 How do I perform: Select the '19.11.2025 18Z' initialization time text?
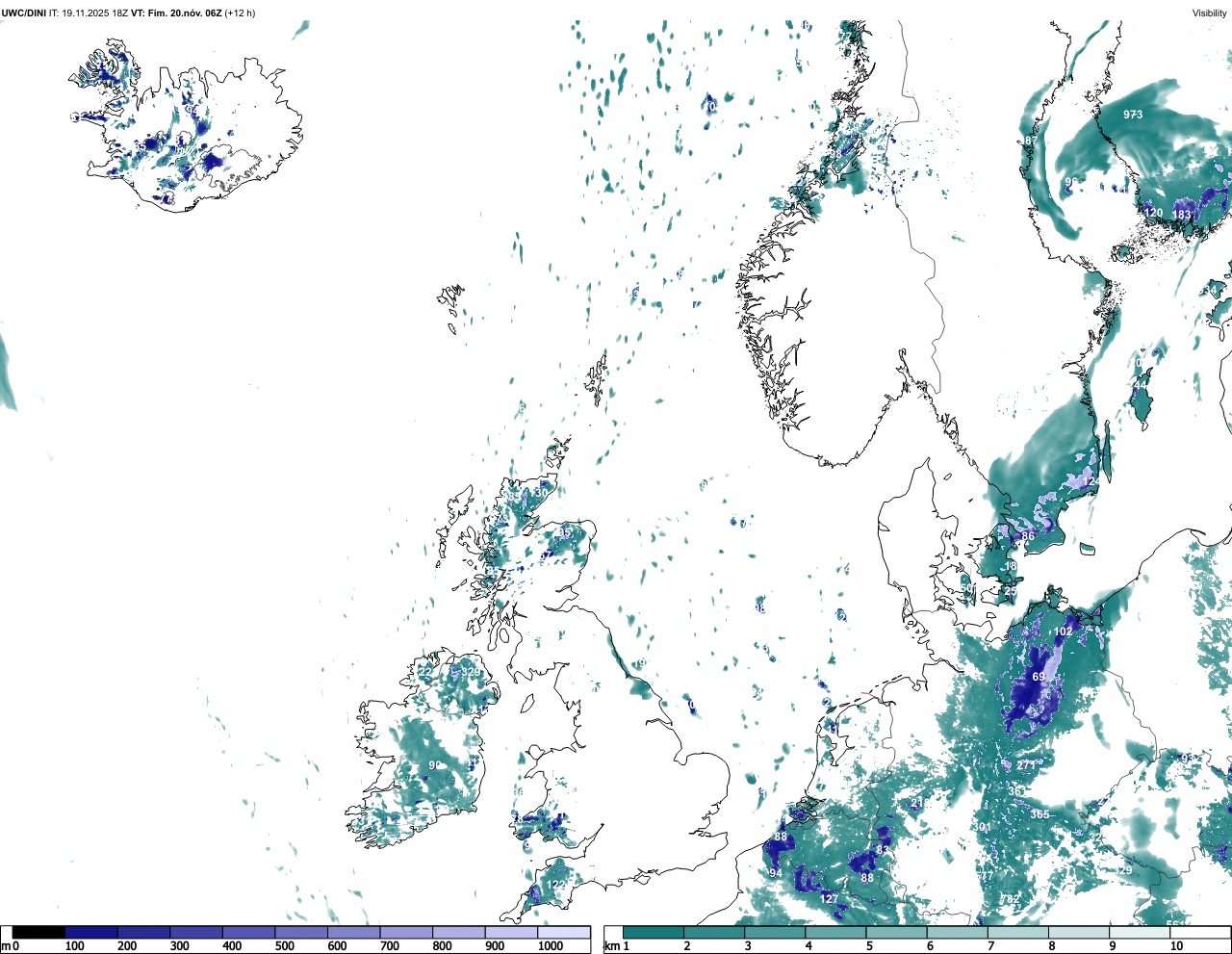pyautogui.click(x=95, y=13)
